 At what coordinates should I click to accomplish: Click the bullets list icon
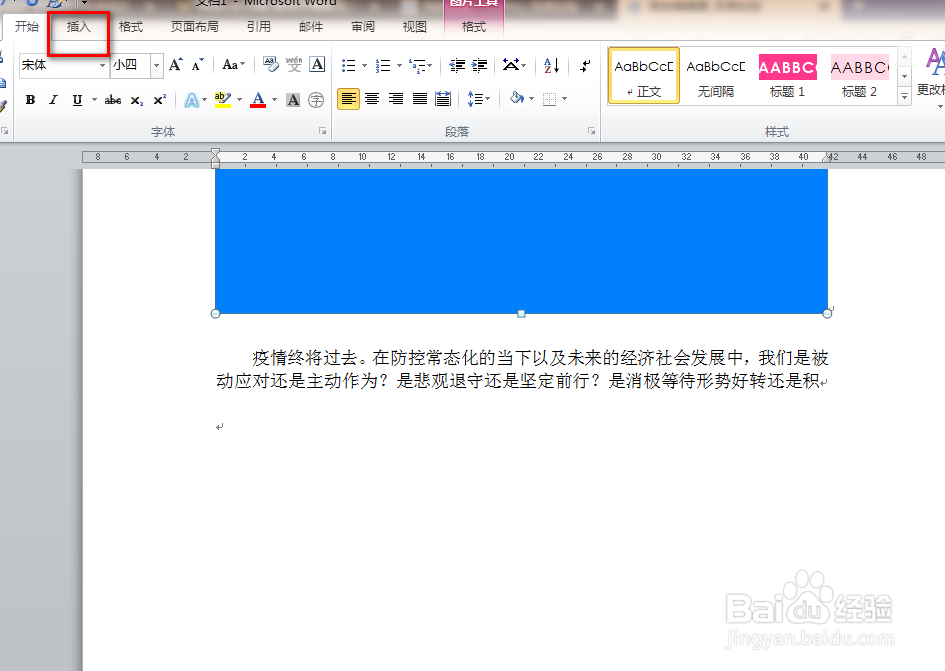pos(348,65)
